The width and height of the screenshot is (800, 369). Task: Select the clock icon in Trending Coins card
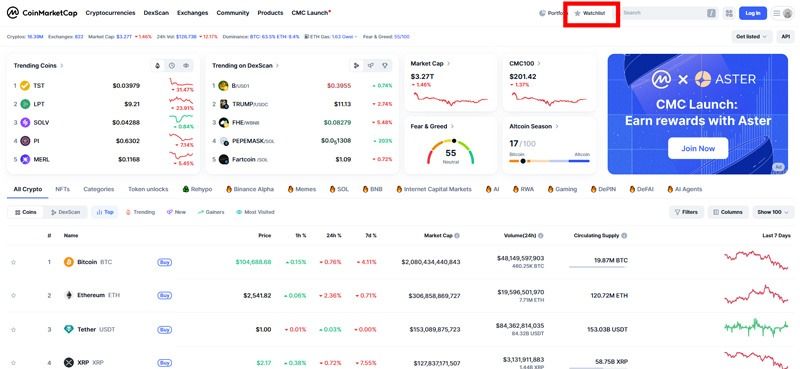click(172, 65)
